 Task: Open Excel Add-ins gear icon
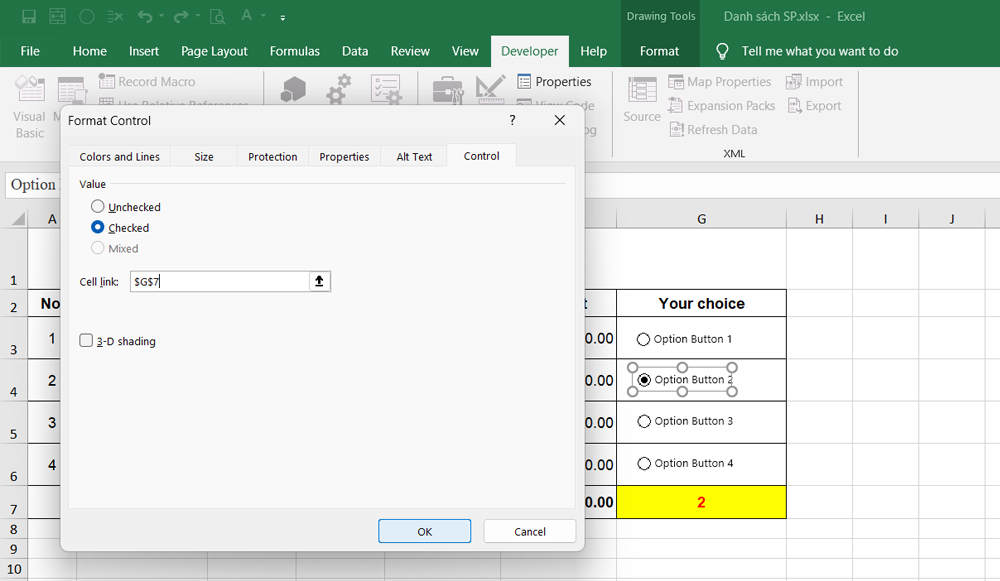[x=339, y=89]
